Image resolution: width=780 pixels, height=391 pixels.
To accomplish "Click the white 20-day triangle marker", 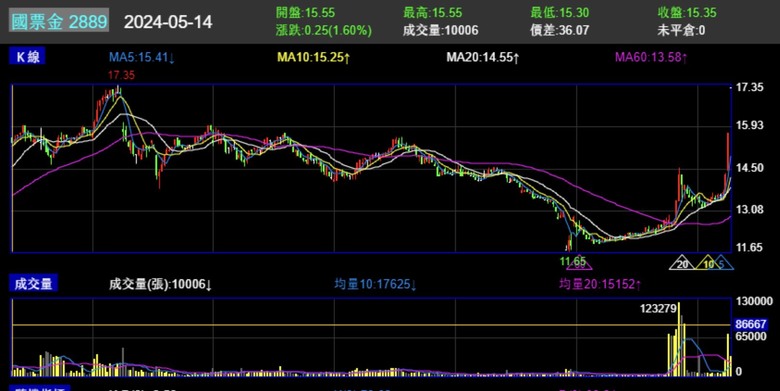I will coord(682,263).
